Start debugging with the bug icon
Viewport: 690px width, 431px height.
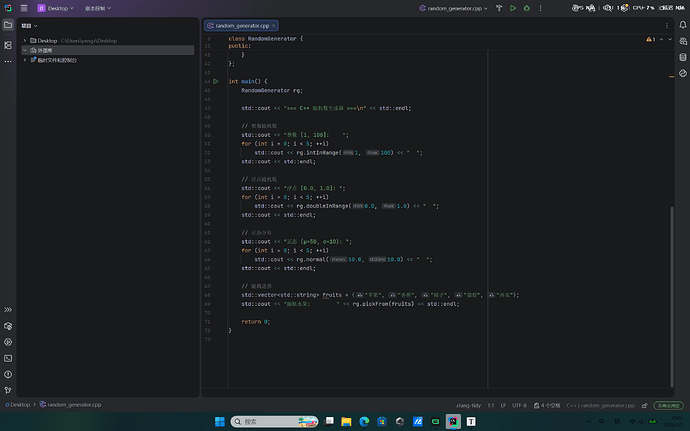(x=526, y=8)
